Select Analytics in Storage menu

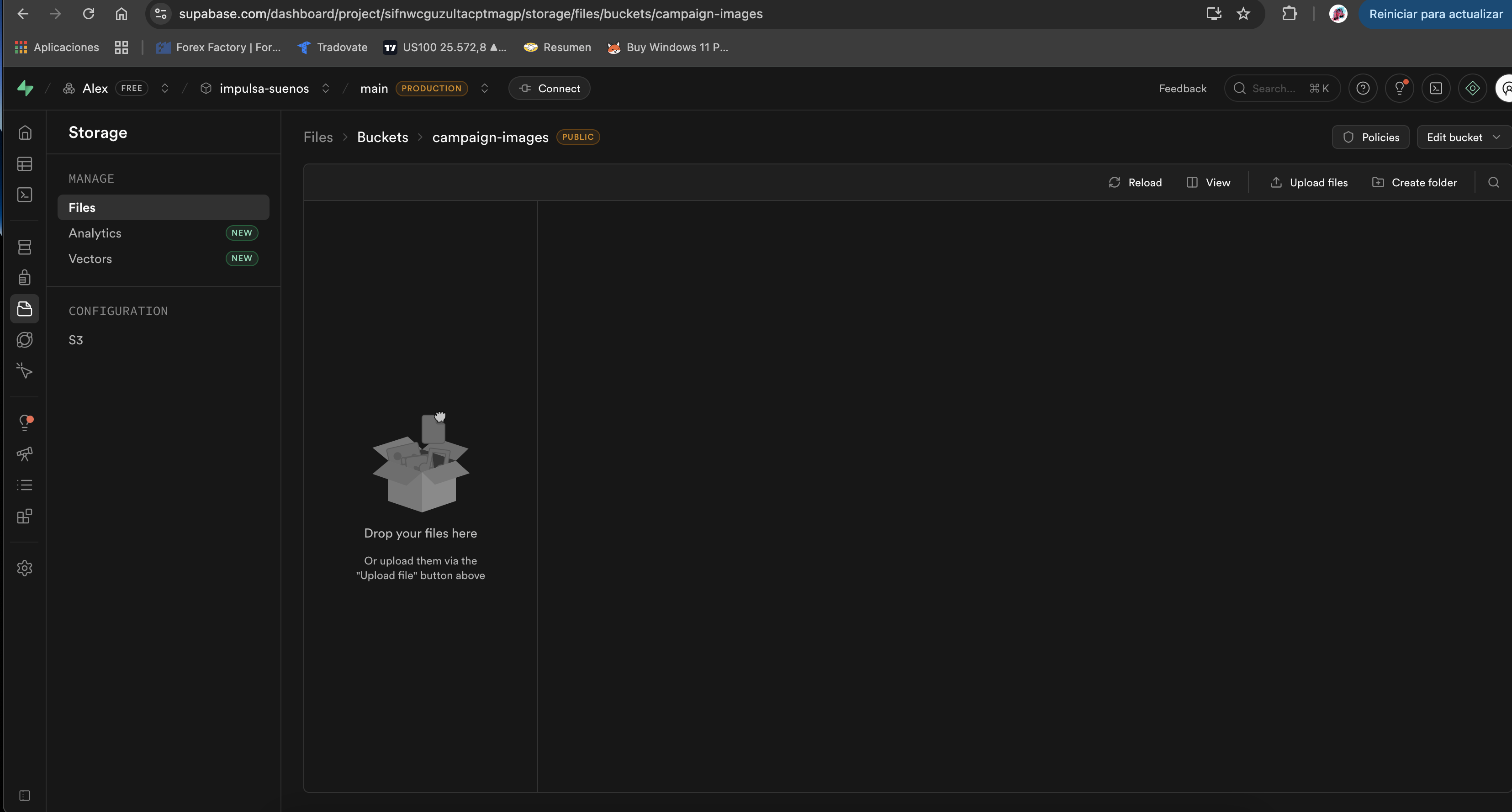[95, 233]
